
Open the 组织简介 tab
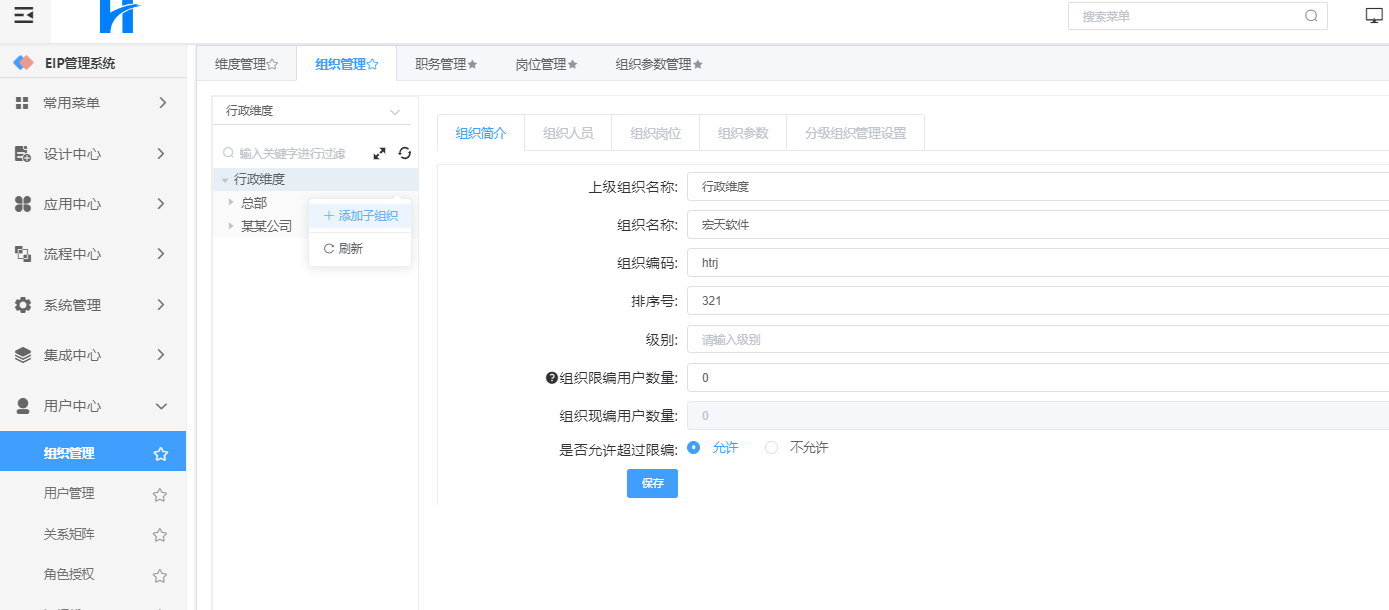(x=481, y=133)
